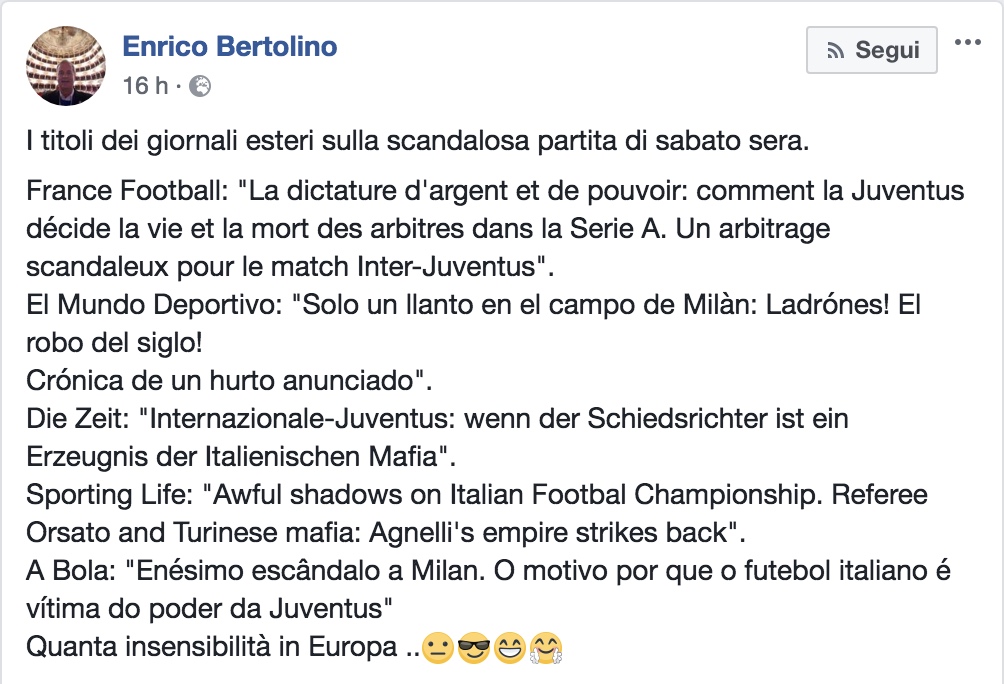
Task: Click the globe public privacy icon
Action: 200,87
